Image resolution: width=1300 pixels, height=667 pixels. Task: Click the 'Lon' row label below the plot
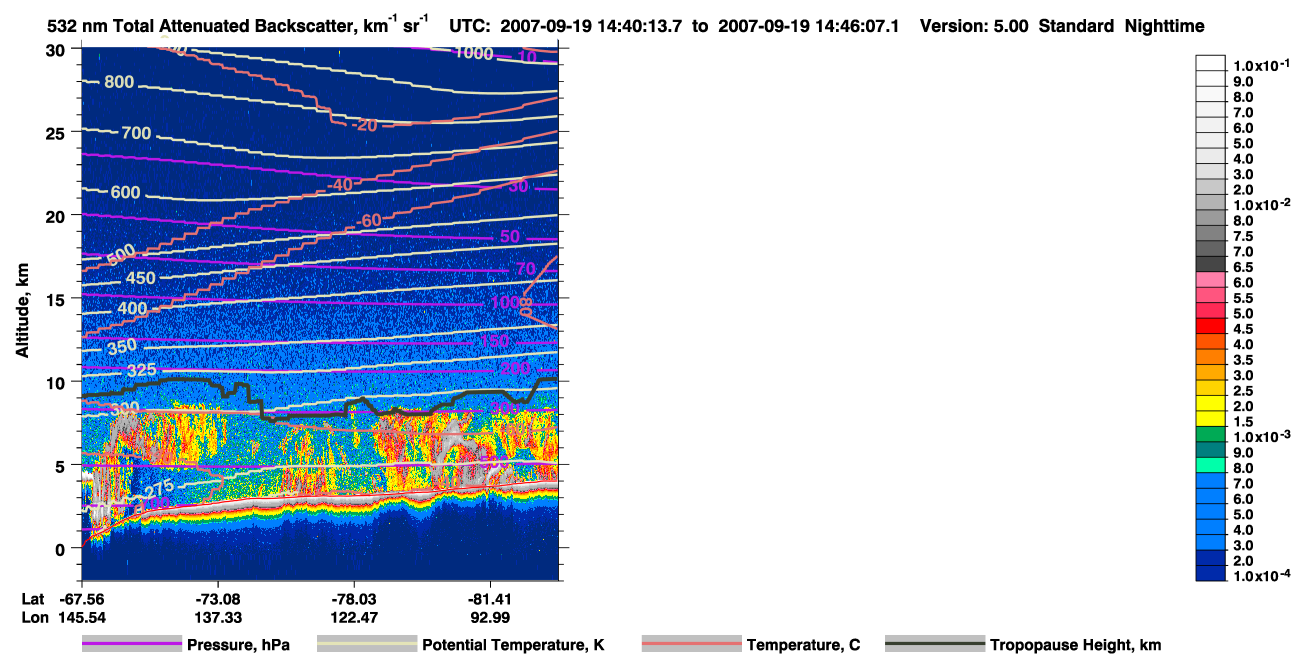pyautogui.click(x=33, y=617)
